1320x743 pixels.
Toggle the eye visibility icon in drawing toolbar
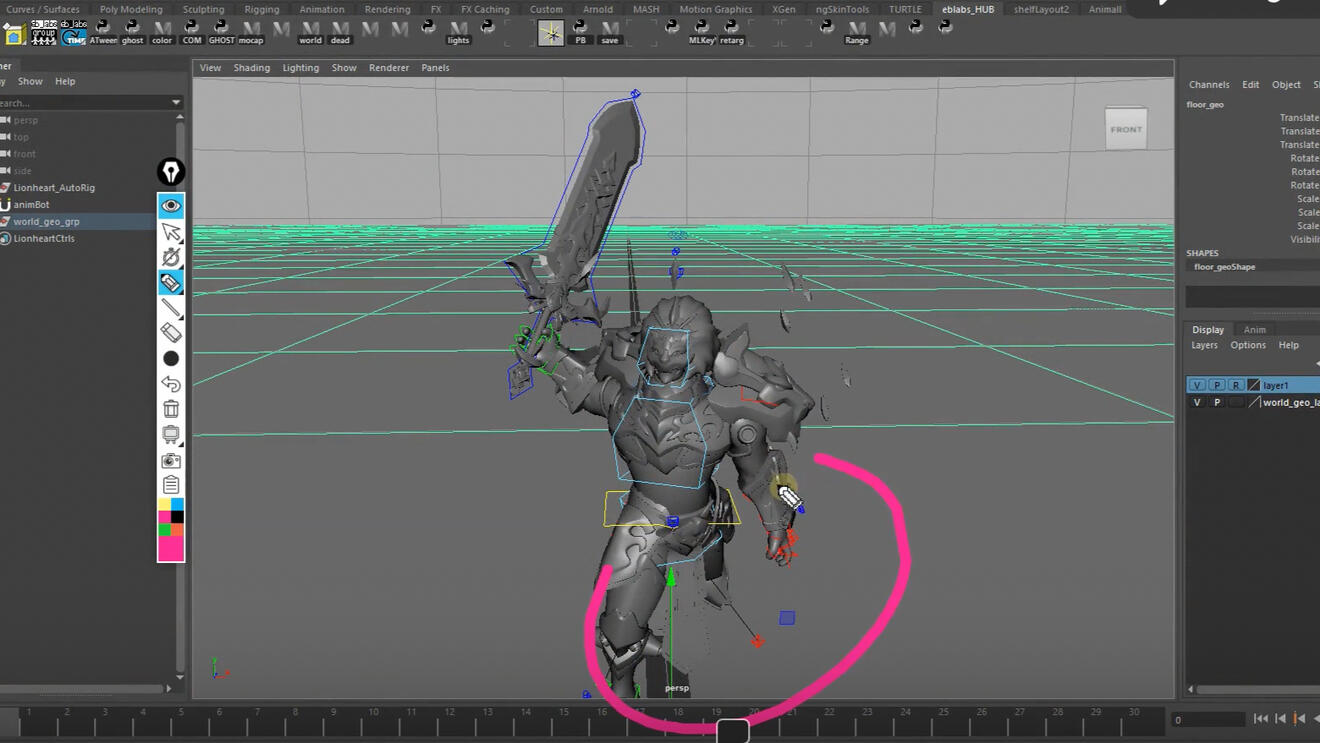click(x=171, y=206)
